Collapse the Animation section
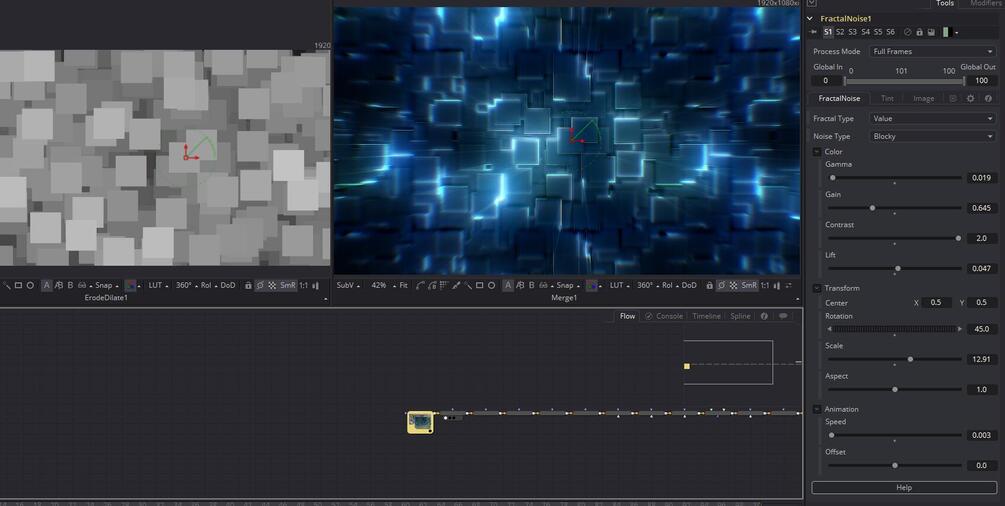 click(x=817, y=409)
